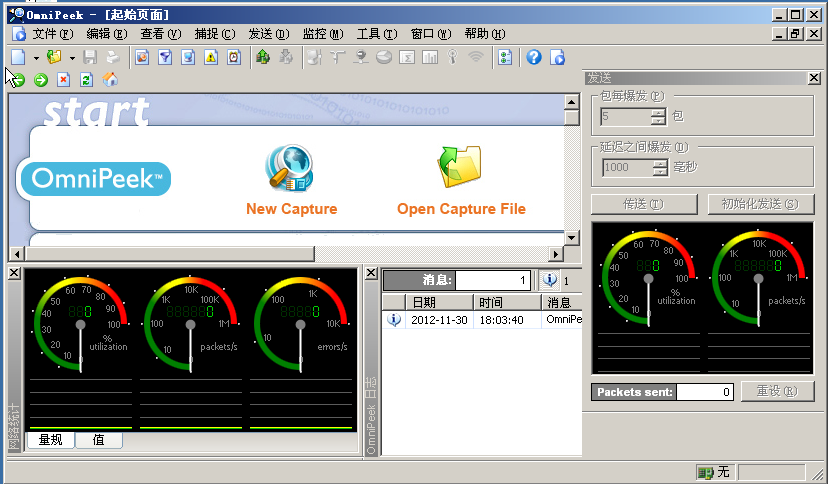
Task: Click the 日期 column header
Action: [438, 302]
